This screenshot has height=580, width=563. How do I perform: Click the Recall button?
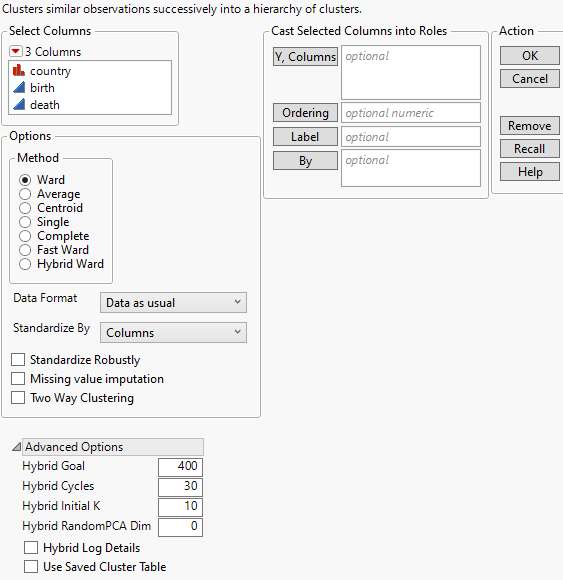[x=530, y=148]
